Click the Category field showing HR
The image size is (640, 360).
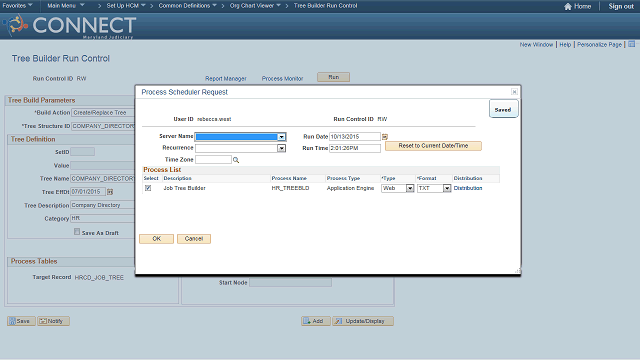point(102,218)
